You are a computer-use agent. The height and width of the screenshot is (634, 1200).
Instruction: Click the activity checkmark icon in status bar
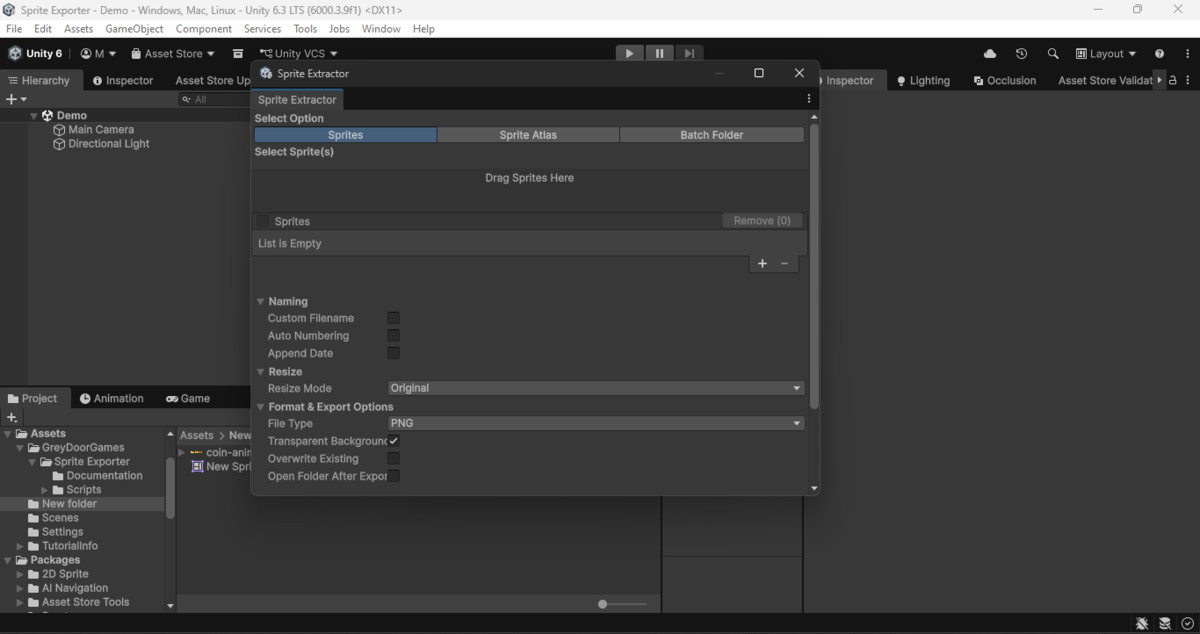(1187, 623)
